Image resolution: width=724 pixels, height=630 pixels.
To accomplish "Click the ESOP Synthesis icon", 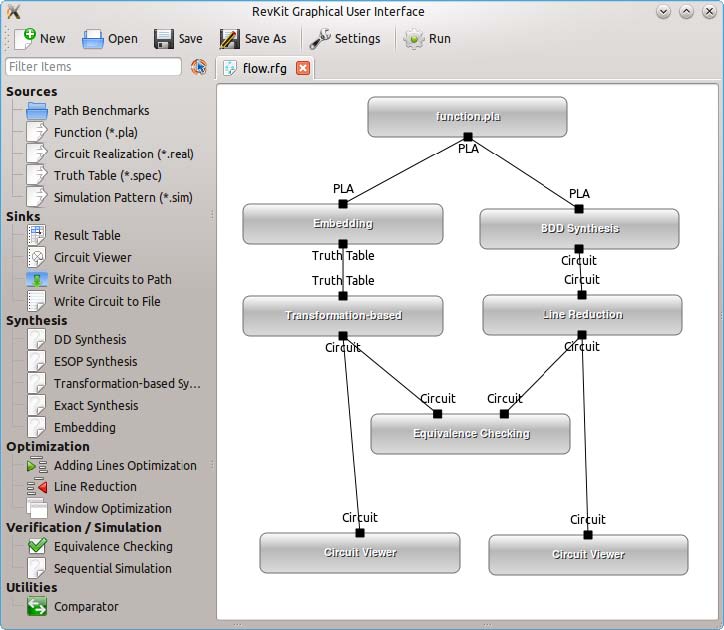I will click(36, 362).
